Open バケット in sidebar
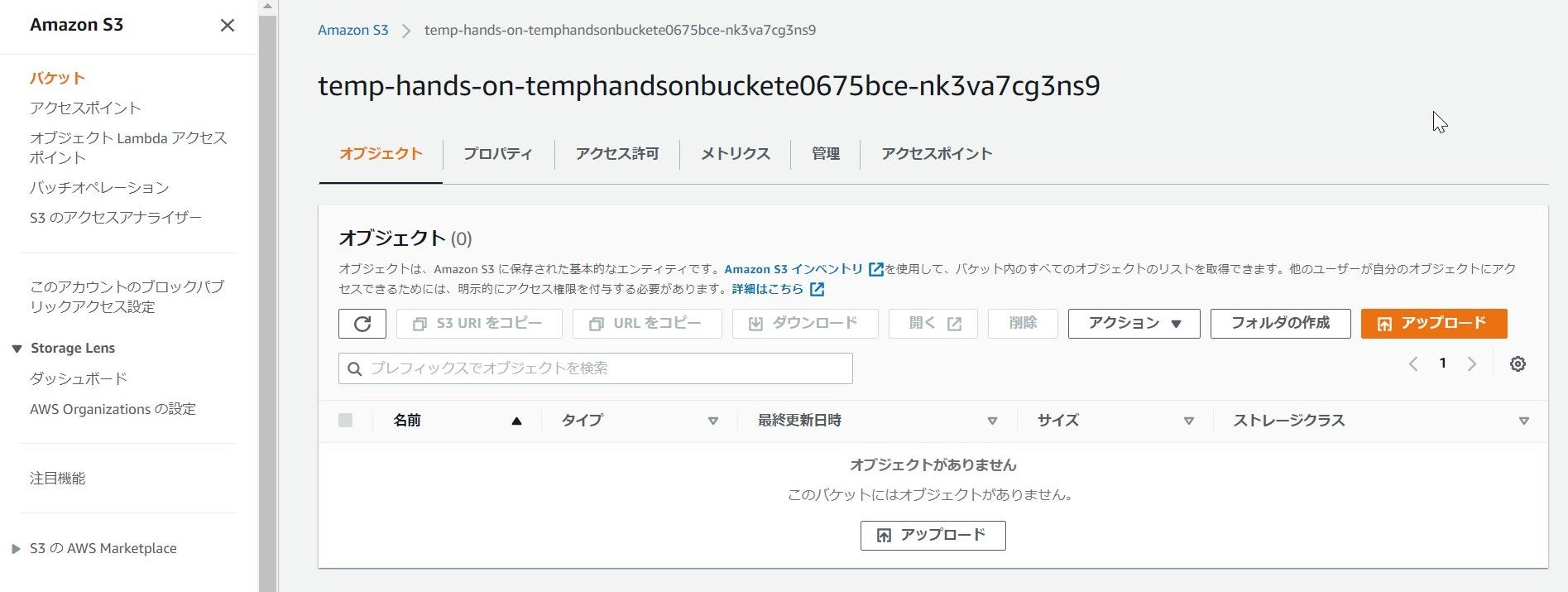The image size is (1568, 592). tap(58, 79)
